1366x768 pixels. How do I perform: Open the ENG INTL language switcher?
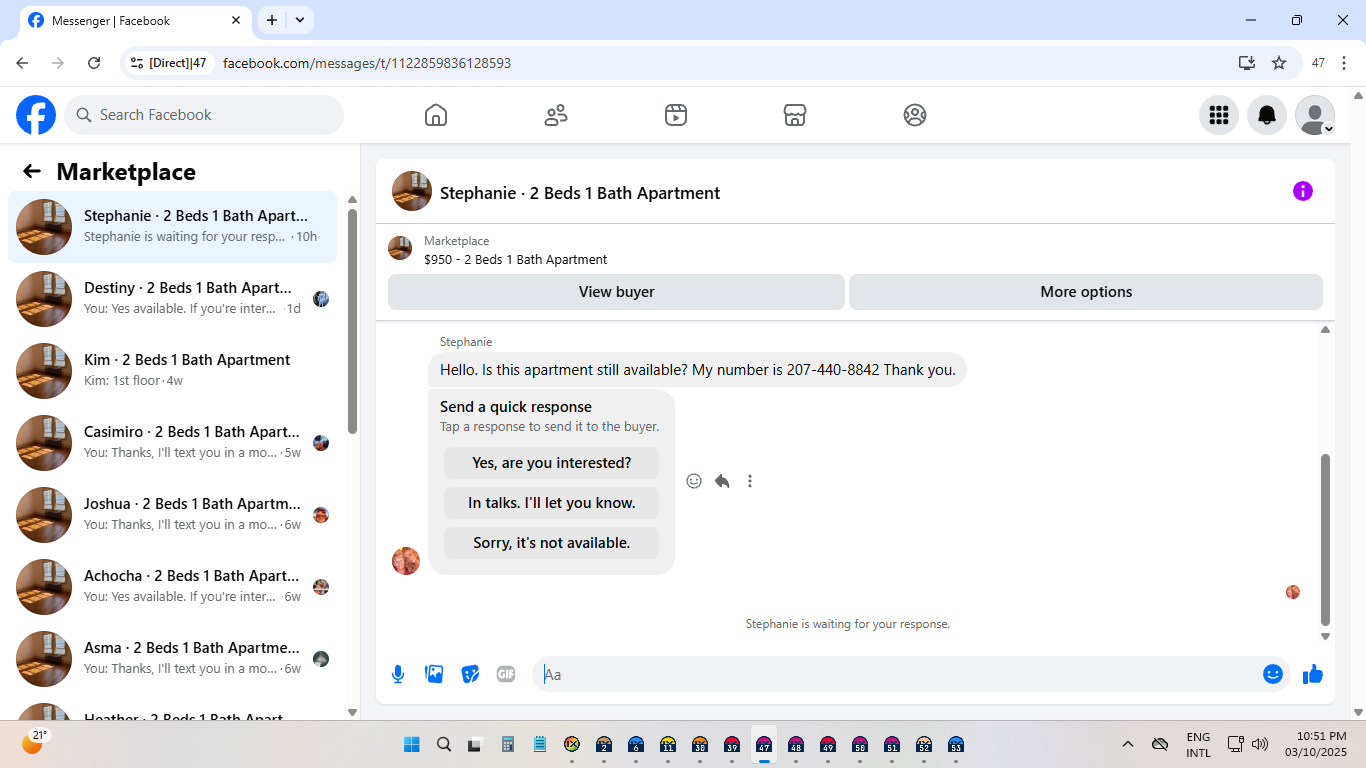1198,745
